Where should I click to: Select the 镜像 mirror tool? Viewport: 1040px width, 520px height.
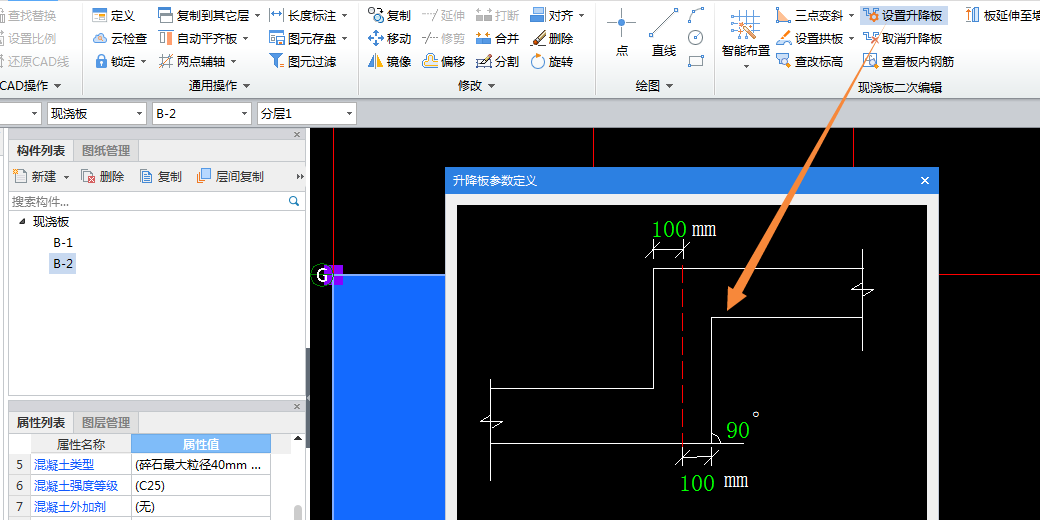pyautogui.click(x=389, y=62)
